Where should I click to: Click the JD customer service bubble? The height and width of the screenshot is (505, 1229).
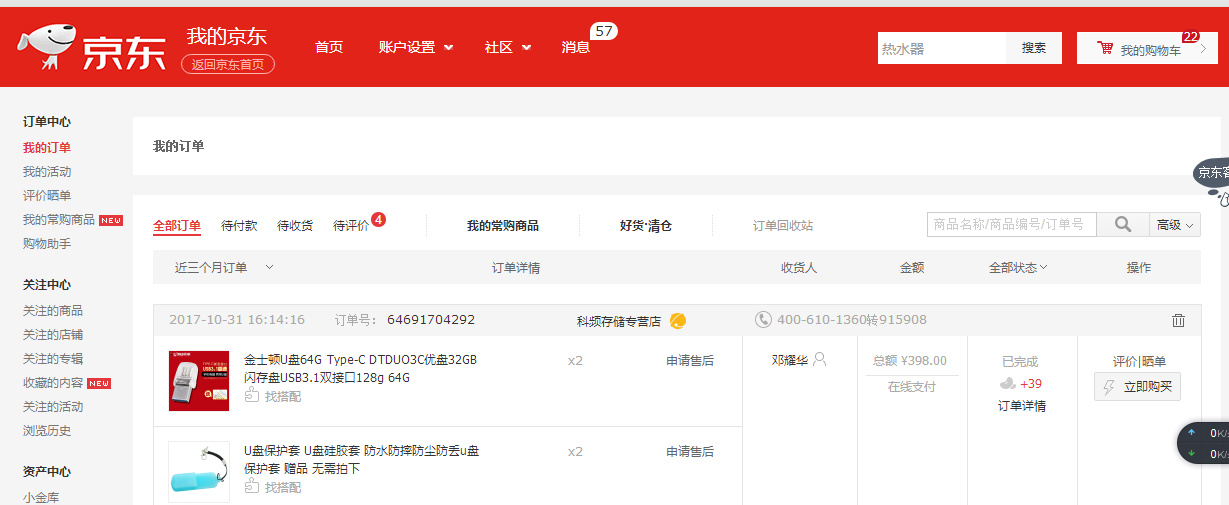pyautogui.click(x=1212, y=174)
